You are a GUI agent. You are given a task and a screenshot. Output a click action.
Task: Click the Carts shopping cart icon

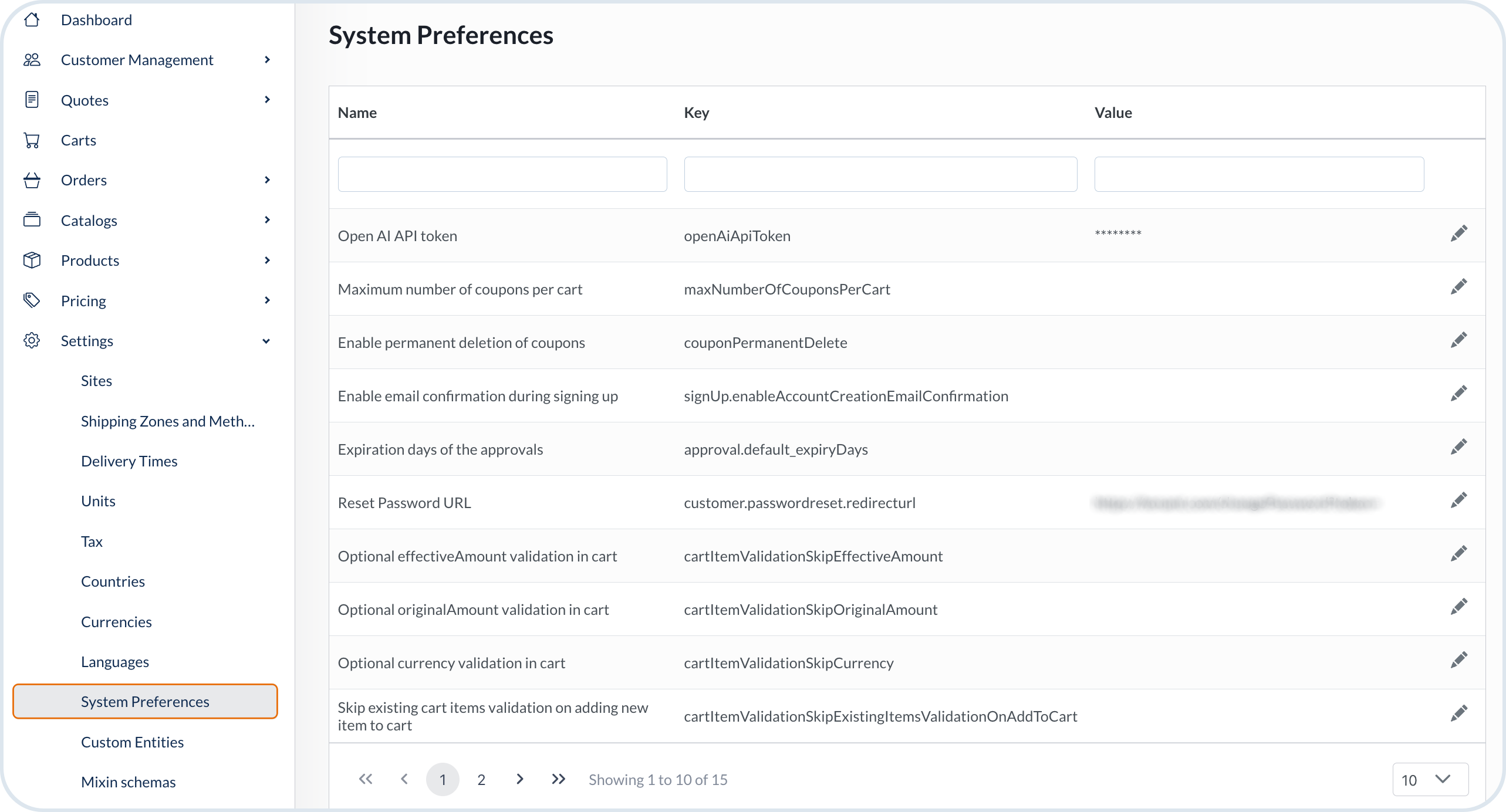point(32,140)
